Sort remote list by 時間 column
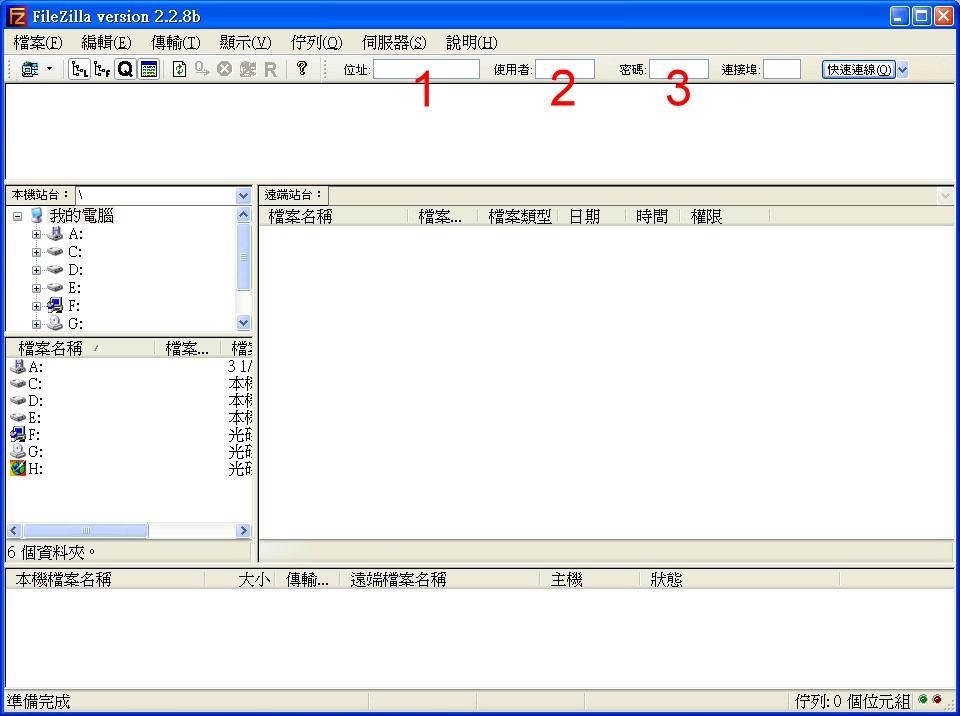The width and height of the screenshot is (960, 716). click(653, 216)
